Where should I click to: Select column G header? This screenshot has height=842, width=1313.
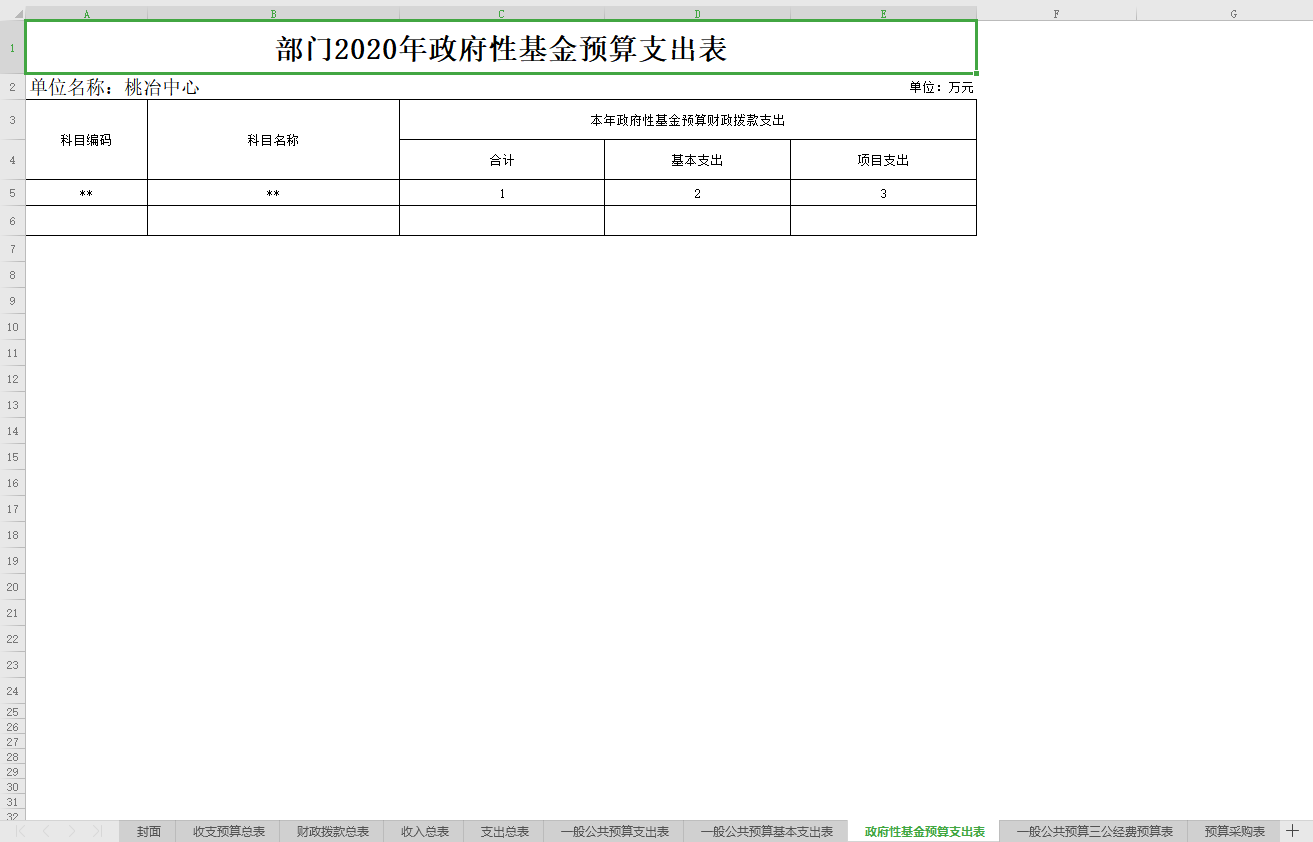click(1233, 14)
